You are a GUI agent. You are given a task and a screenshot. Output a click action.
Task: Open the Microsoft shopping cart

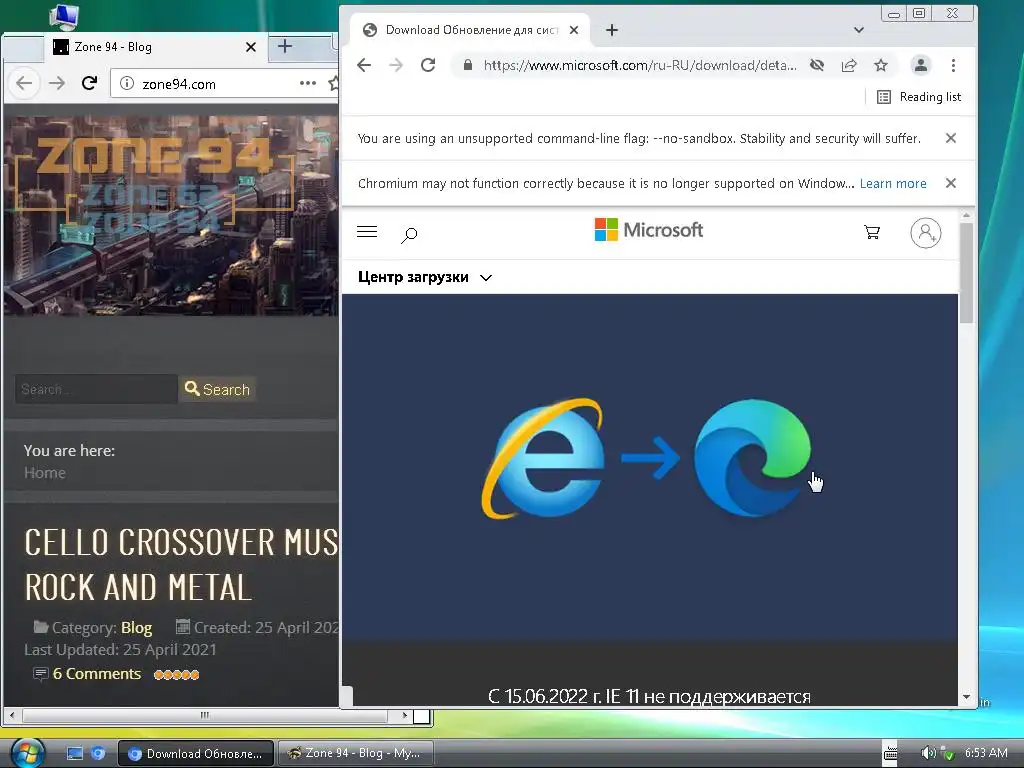(x=872, y=232)
